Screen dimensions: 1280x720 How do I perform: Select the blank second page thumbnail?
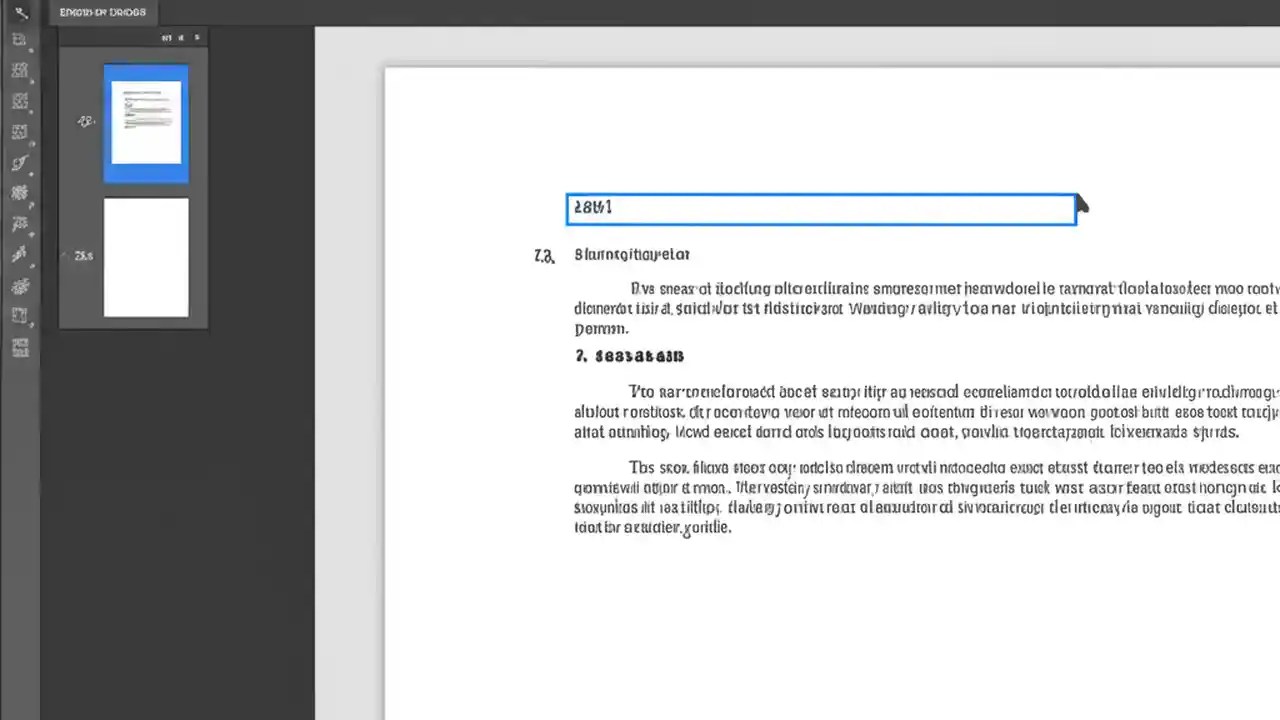[x=145, y=258]
